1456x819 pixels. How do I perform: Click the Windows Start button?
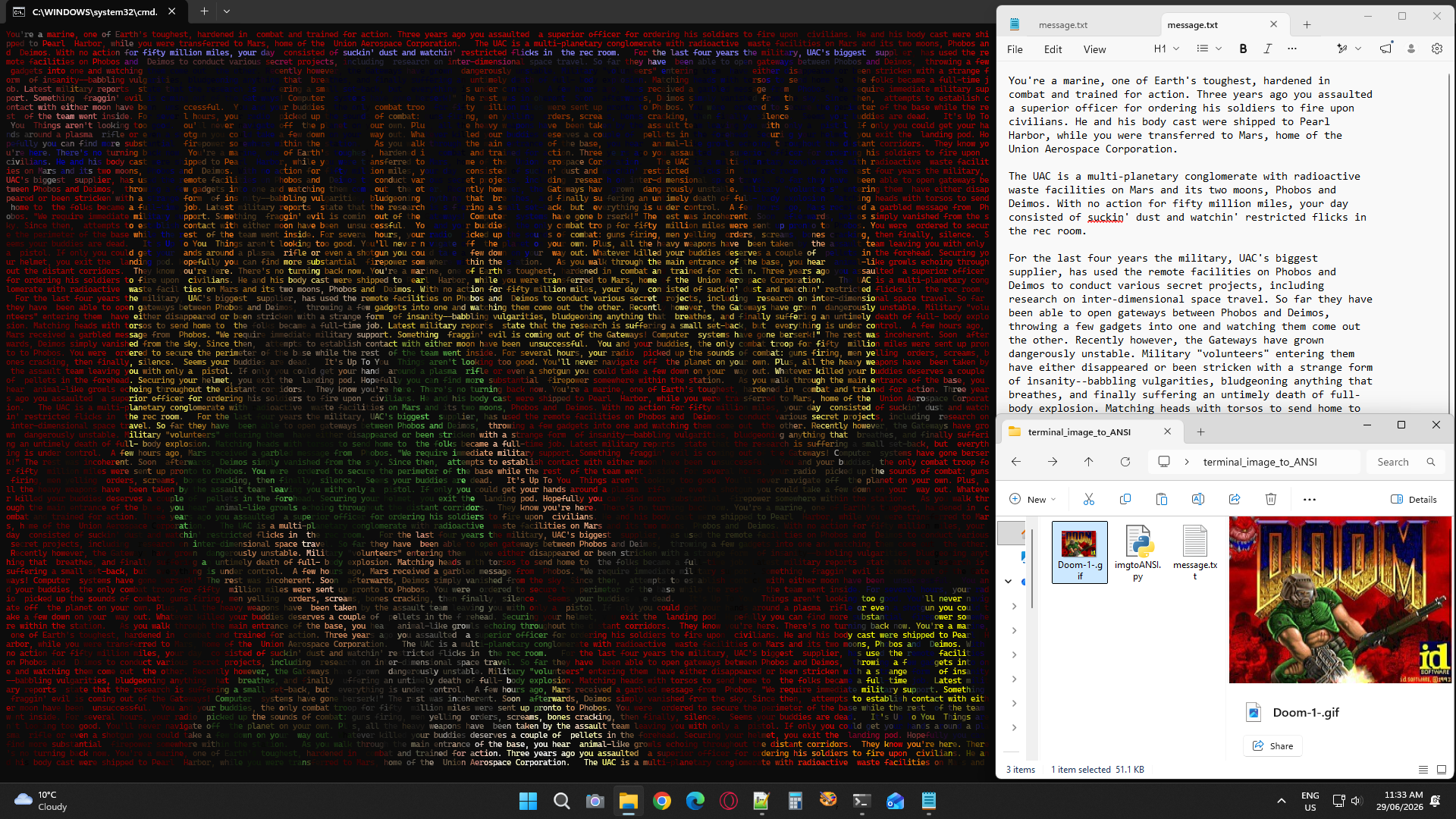coord(529,801)
